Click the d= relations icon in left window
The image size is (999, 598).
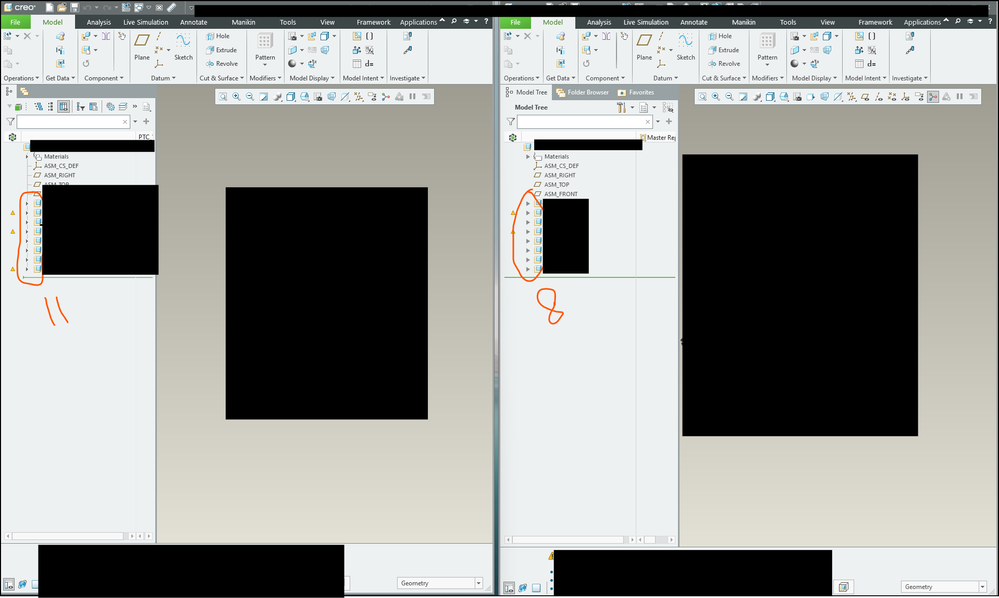369,64
